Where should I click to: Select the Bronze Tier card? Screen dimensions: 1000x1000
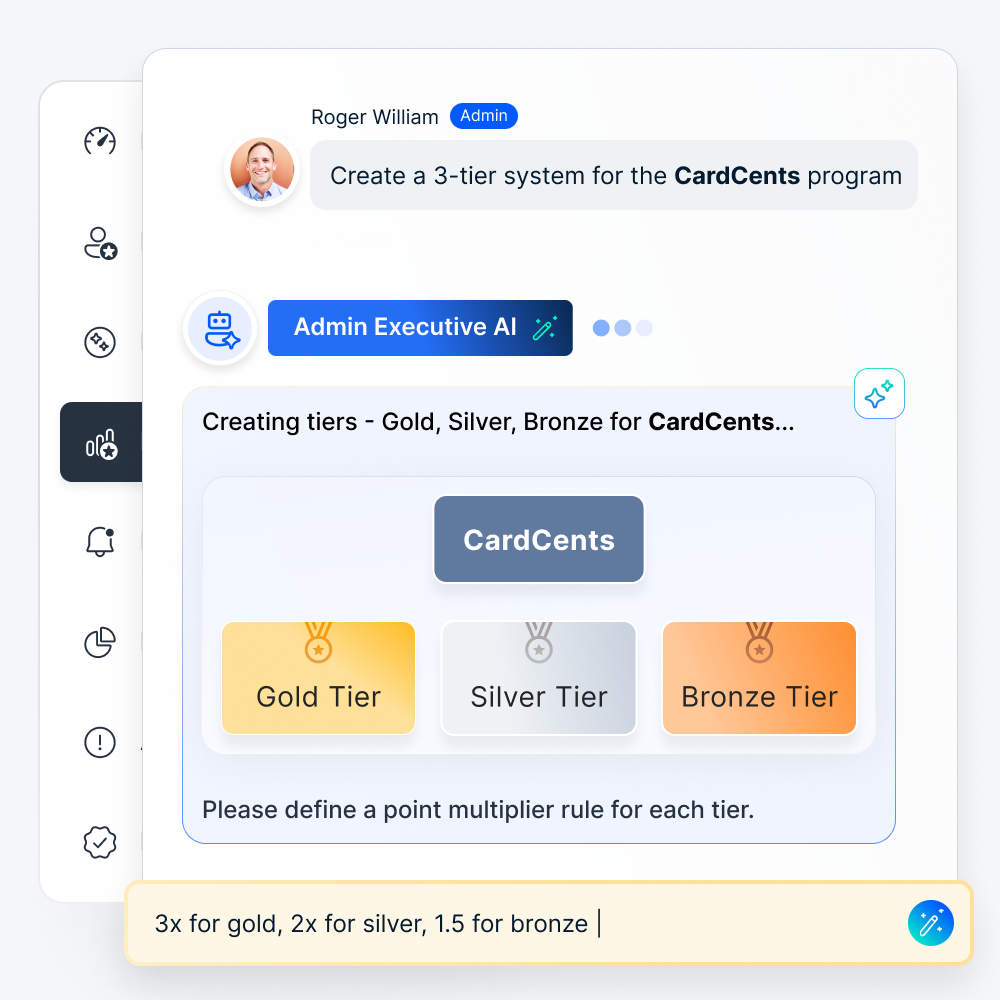(760, 678)
